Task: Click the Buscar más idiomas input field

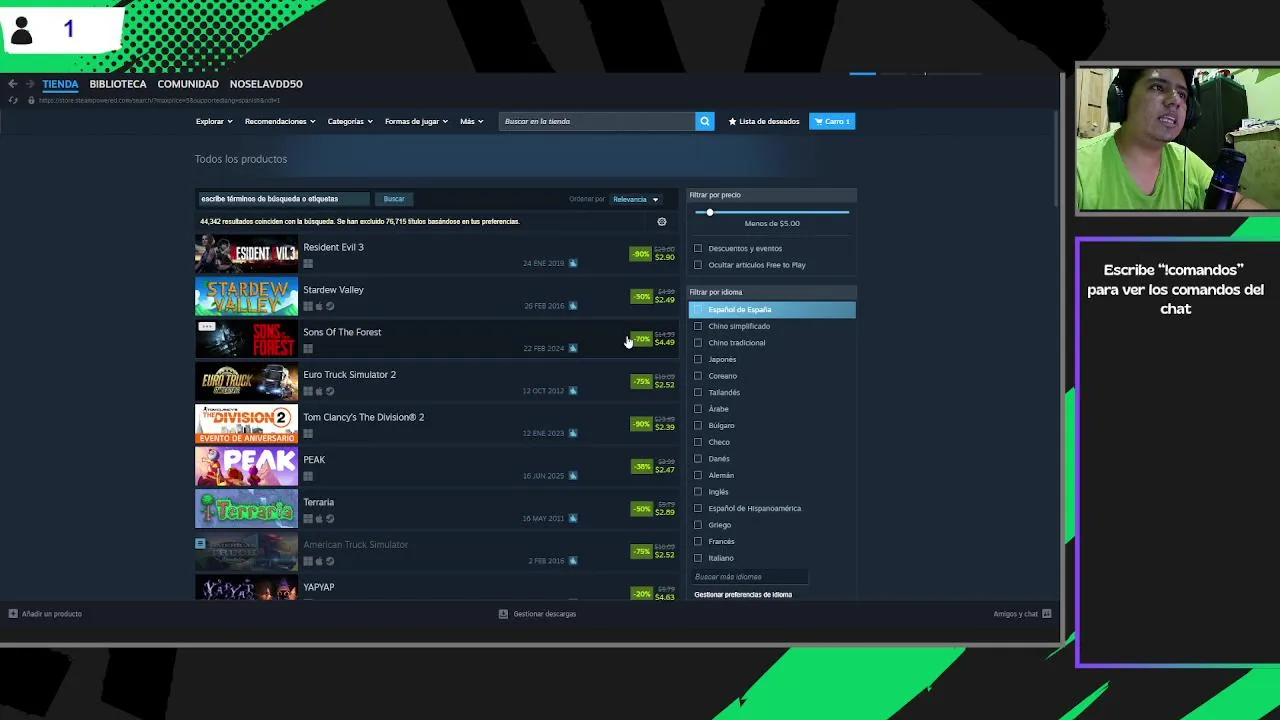Action: coord(750,577)
